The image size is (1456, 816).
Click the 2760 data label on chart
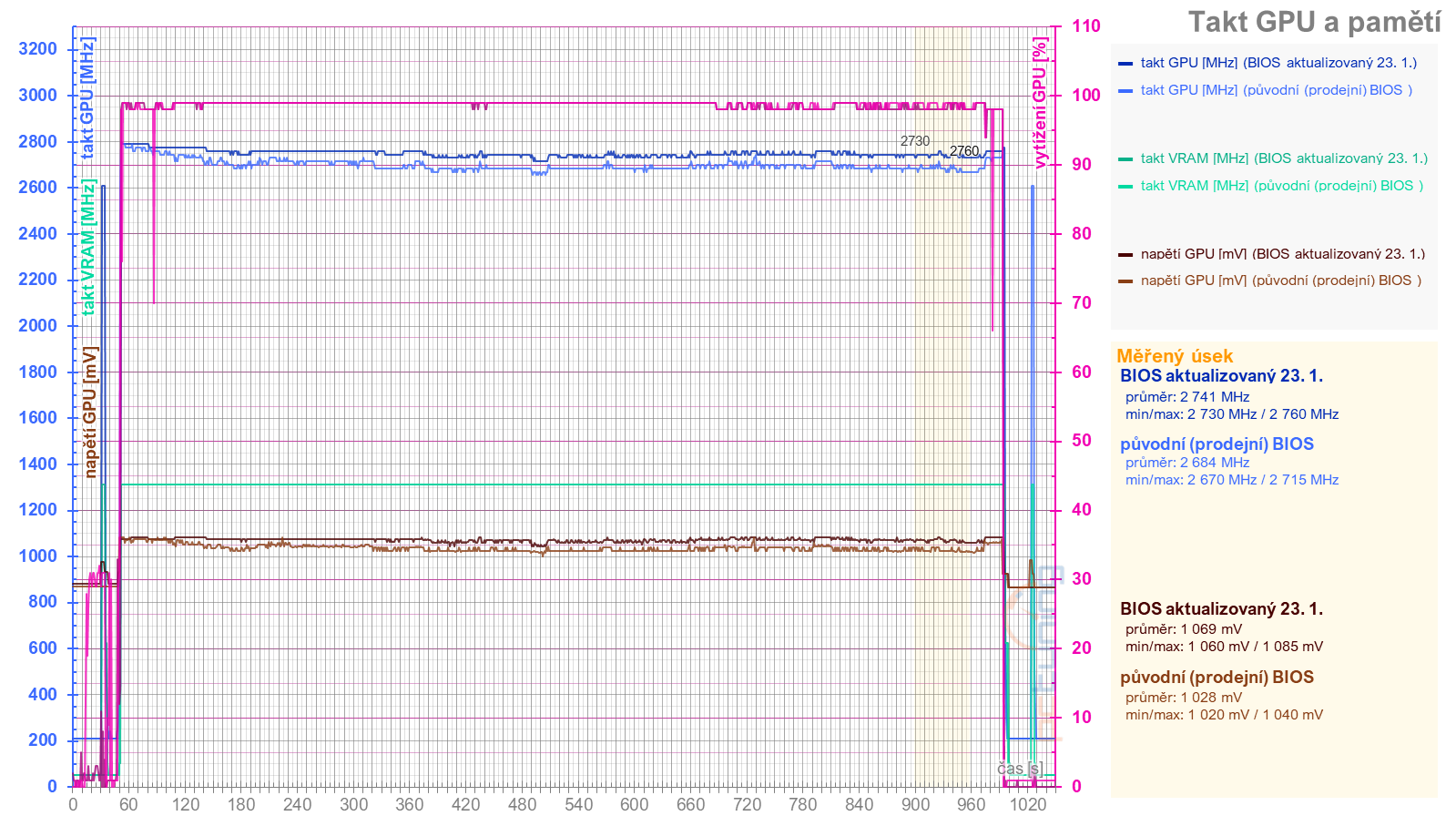pos(964,151)
